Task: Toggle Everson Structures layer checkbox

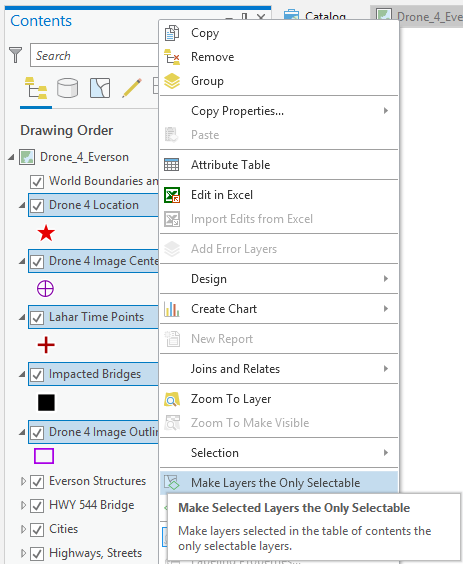Action: 37,482
